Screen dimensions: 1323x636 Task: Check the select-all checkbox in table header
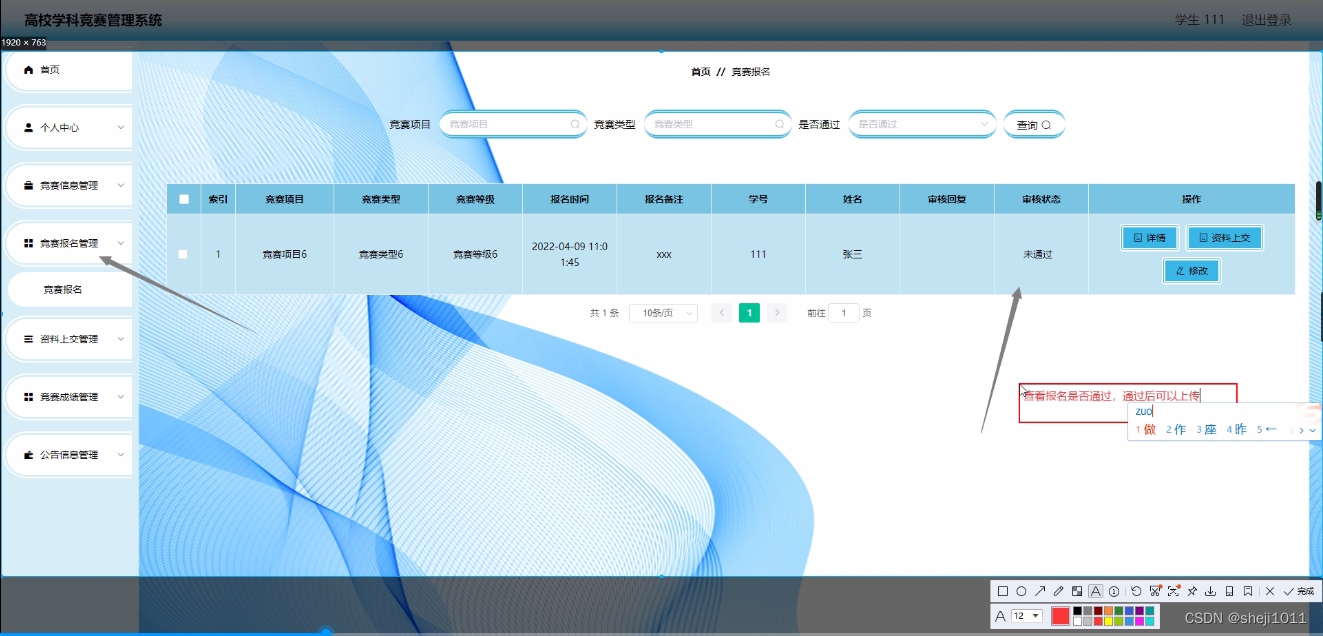coord(183,198)
